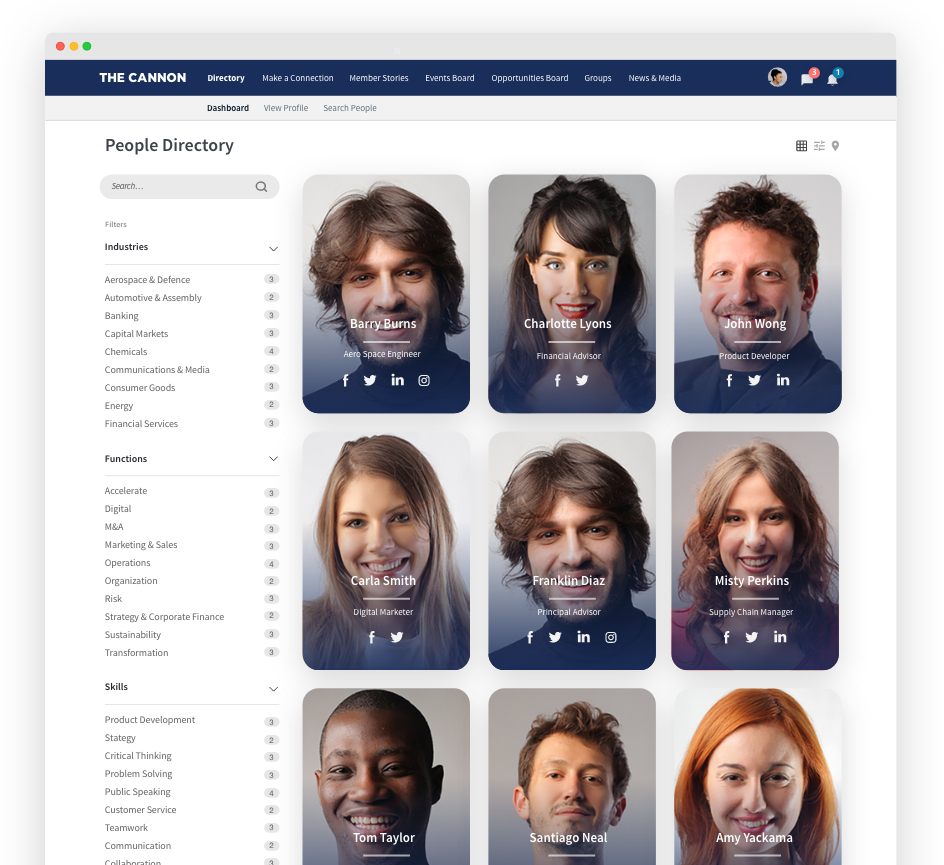This screenshot has height=865, width=944.
Task: Filter by Automotive & Assembly
Action: (153, 298)
